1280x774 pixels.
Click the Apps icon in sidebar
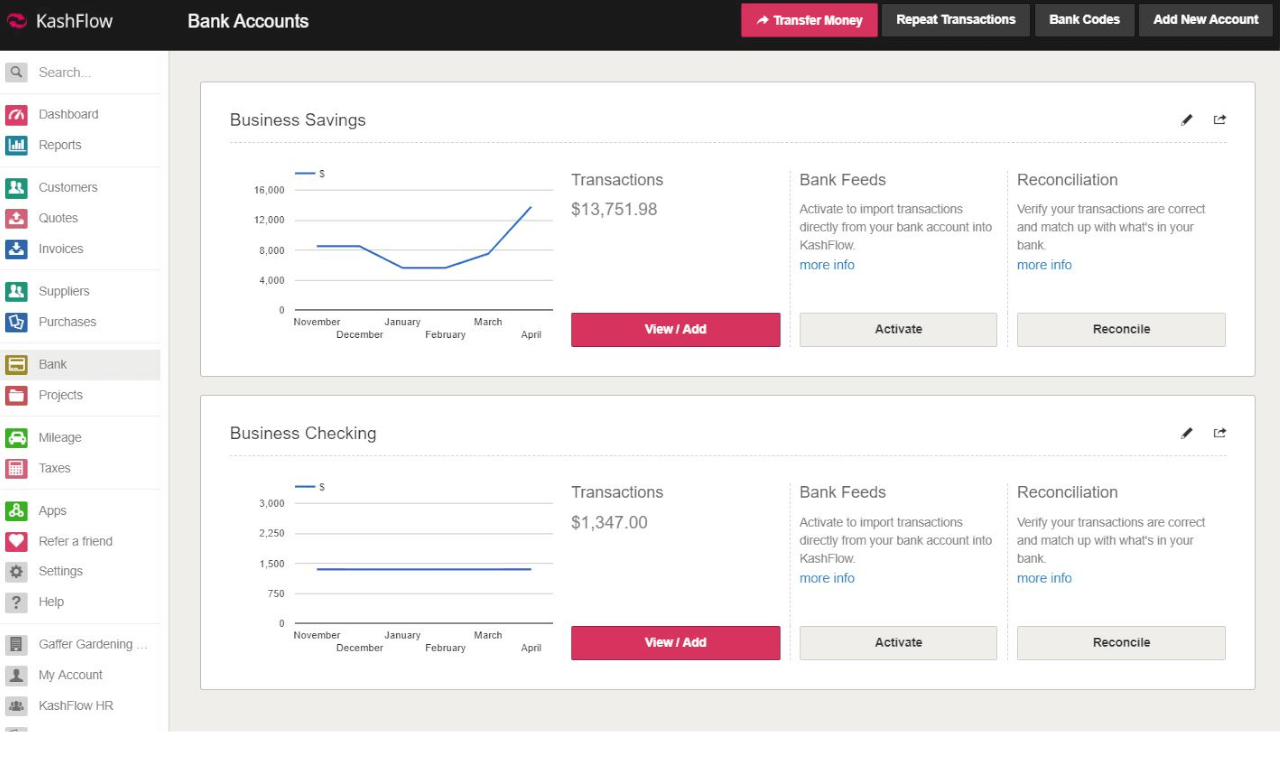[x=16, y=510]
